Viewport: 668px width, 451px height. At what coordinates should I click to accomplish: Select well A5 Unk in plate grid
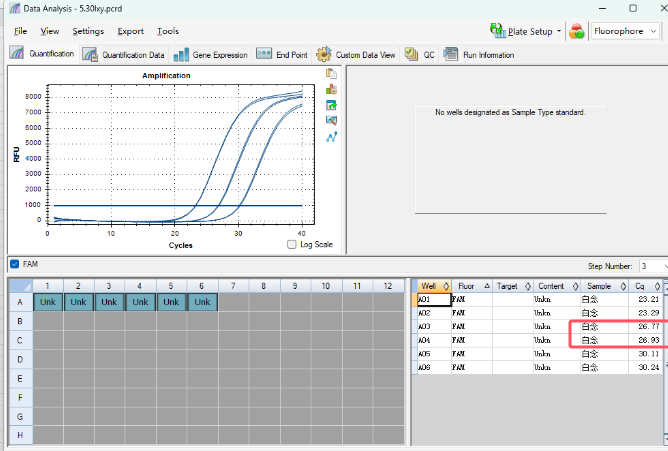click(x=171, y=302)
